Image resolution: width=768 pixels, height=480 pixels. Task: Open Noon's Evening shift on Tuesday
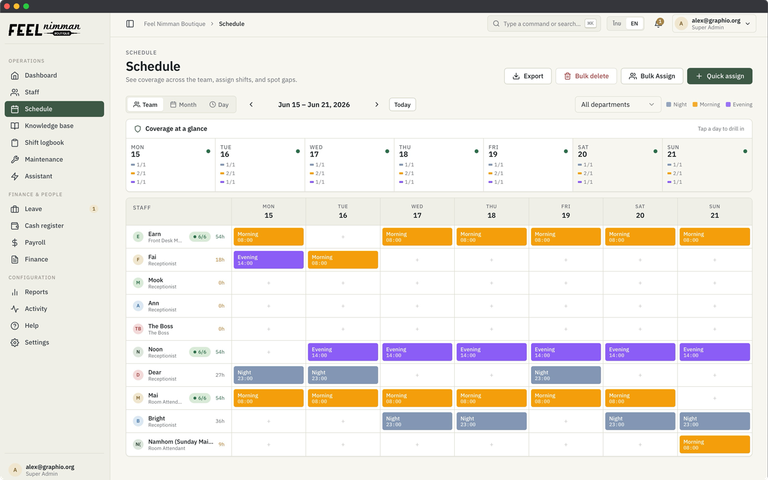point(343,352)
